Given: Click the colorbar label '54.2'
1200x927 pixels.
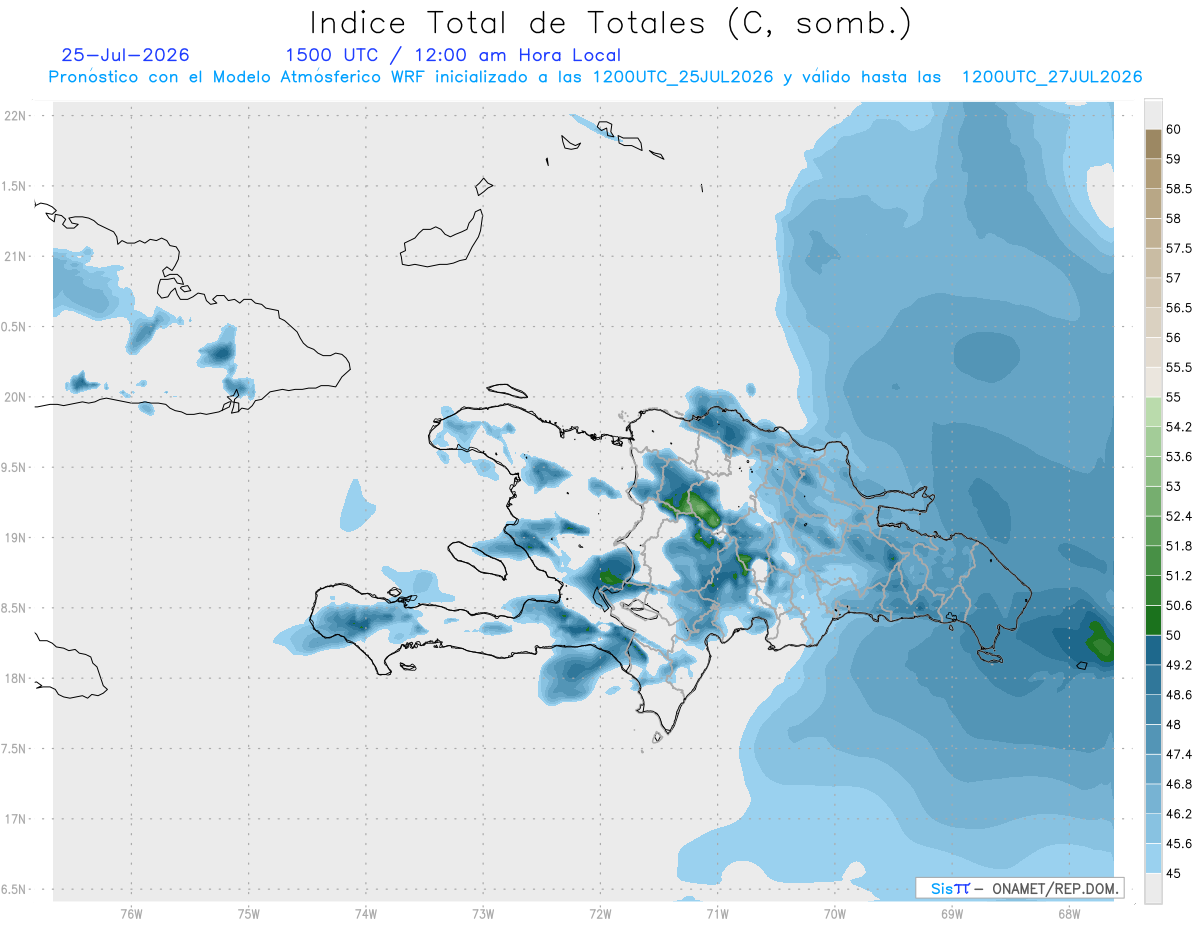Looking at the screenshot, I should (1179, 427).
